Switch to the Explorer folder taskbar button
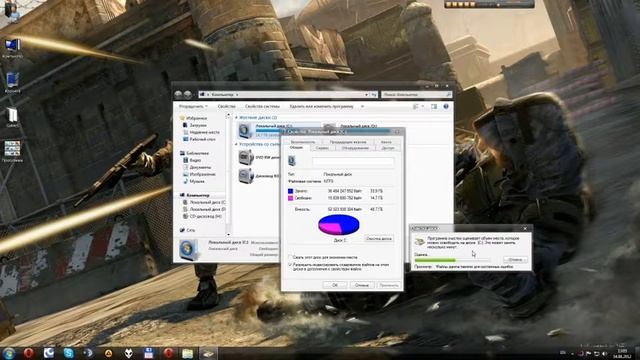The height and width of the screenshot is (360, 640). (x=188, y=353)
